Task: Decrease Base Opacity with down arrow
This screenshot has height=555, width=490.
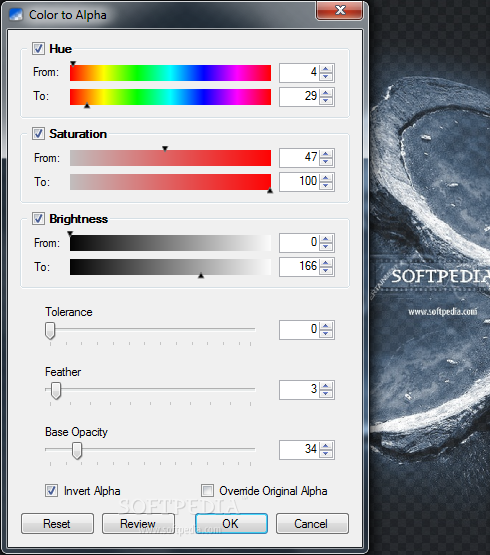Action: (326, 454)
